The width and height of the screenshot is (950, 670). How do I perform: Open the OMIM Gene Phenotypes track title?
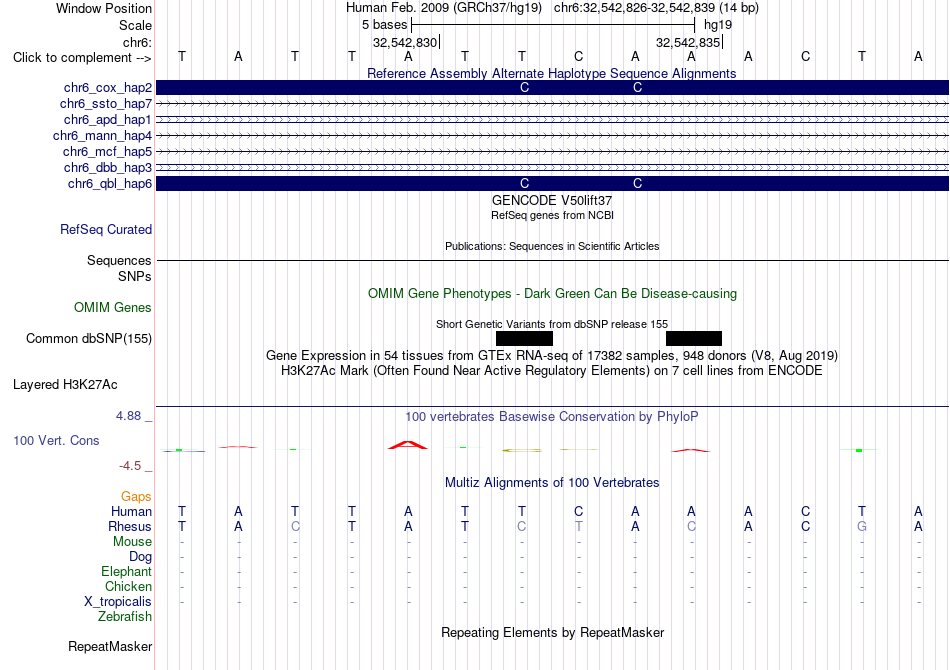(x=552, y=294)
